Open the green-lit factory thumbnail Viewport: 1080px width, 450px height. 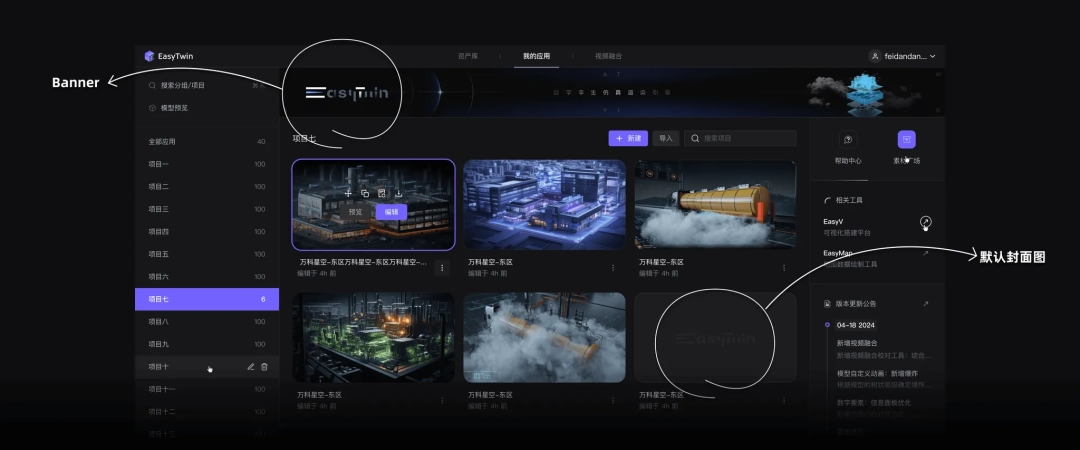(373, 338)
